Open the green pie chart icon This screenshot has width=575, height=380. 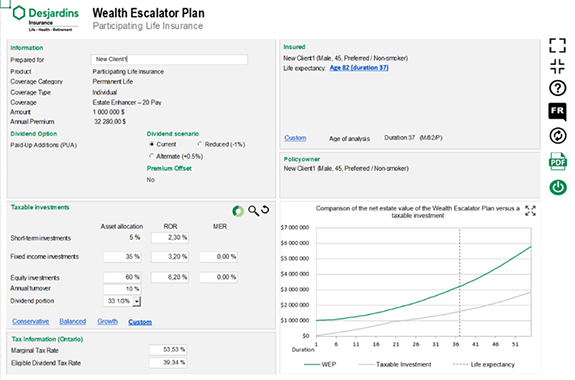pos(238,211)
